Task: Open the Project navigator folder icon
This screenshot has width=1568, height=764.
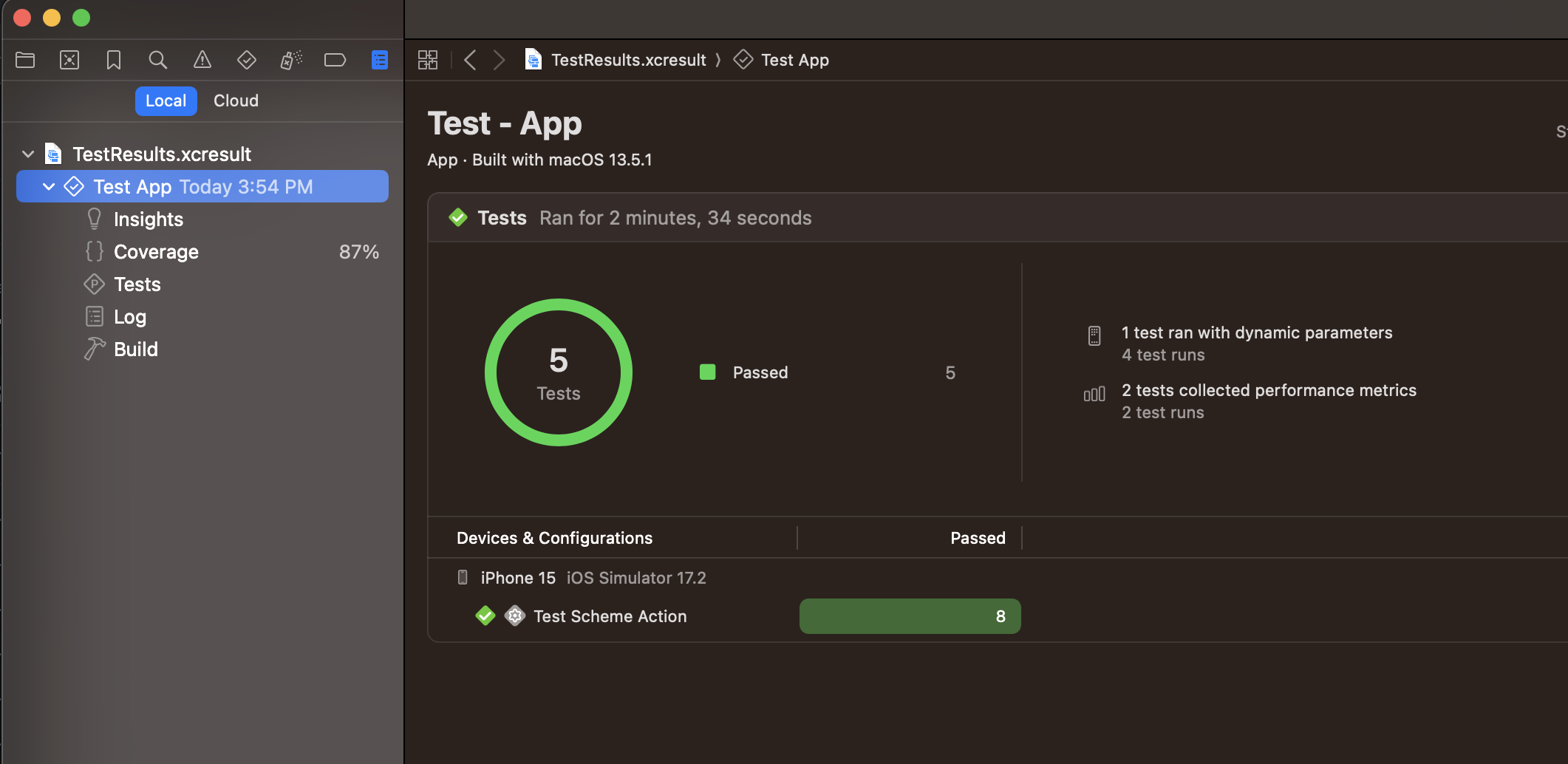Action: (25, 60)
